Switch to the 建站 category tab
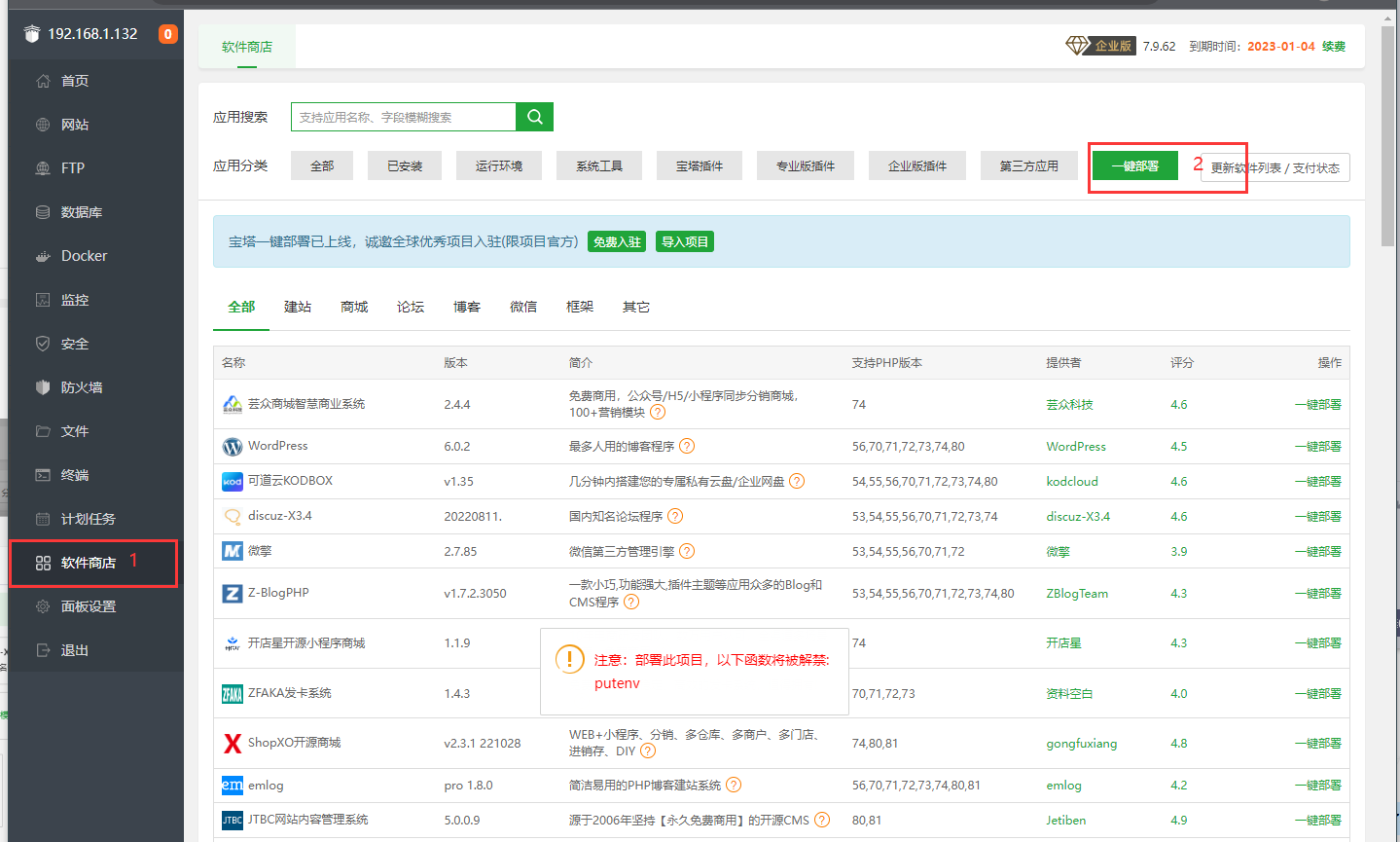Image resolution: width=1400 pixels, height=842 pixels. coord(298,307)
